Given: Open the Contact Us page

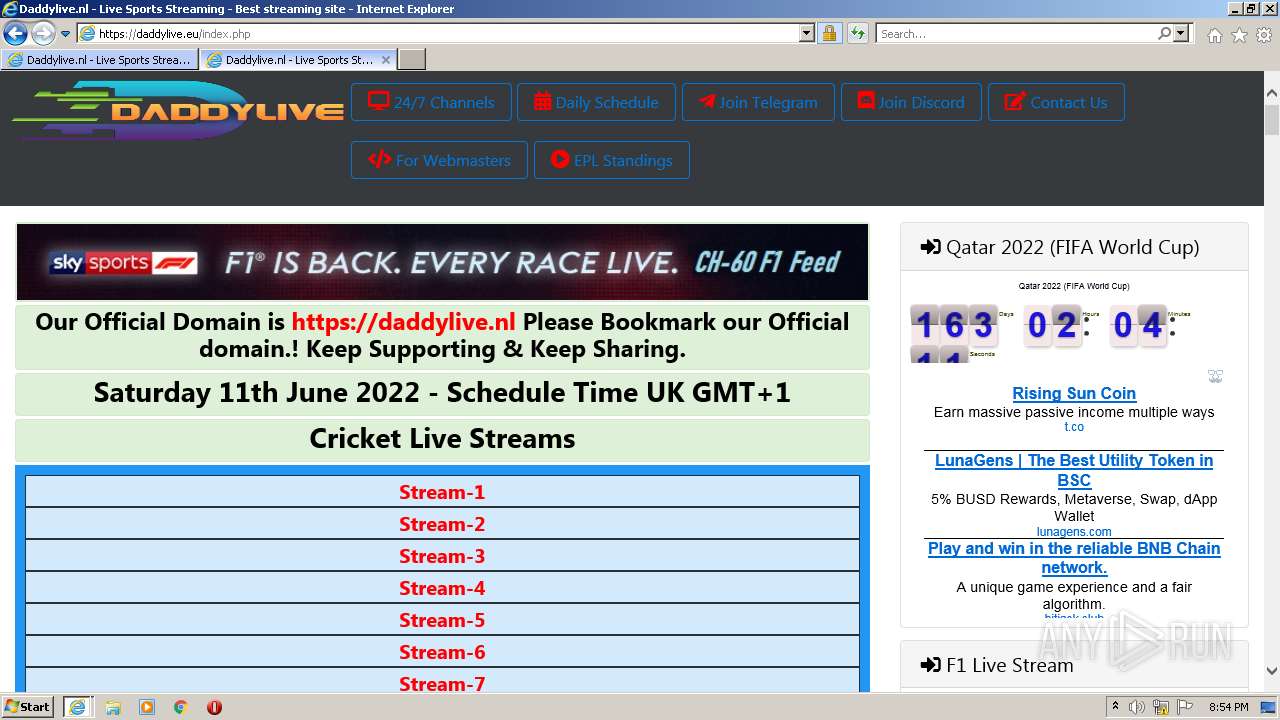Looking at the screenshot, I should coord(1056,102).
